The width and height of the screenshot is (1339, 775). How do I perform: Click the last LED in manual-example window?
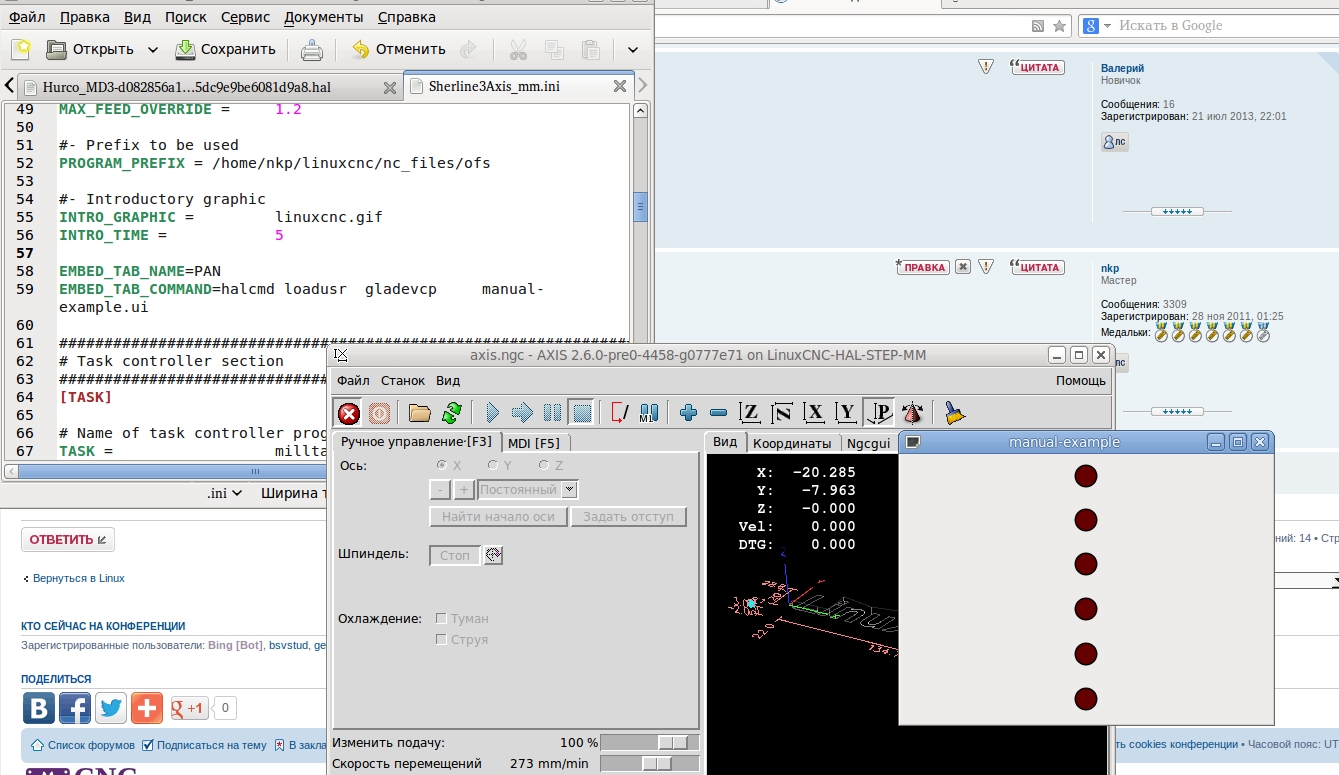tap(1086, 698)
